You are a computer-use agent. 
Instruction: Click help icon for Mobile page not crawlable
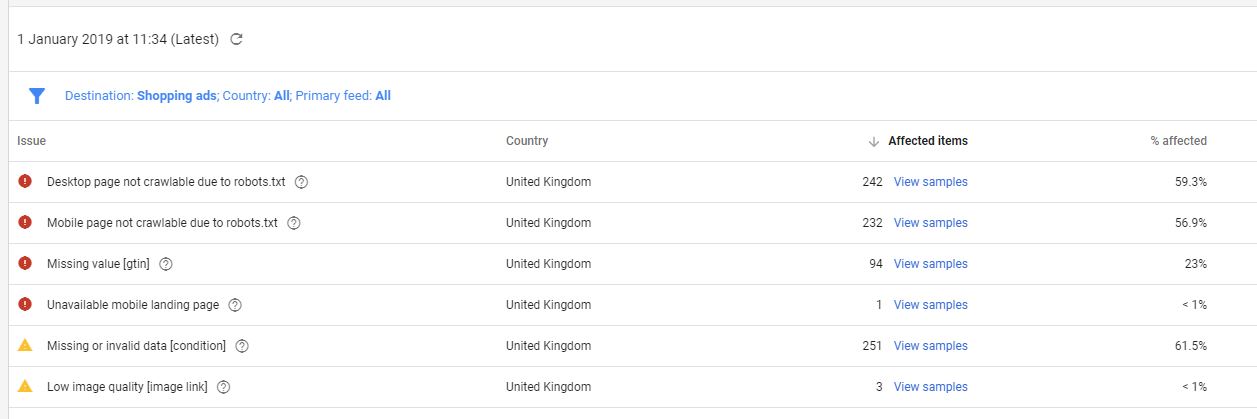[x=294, y=223]
